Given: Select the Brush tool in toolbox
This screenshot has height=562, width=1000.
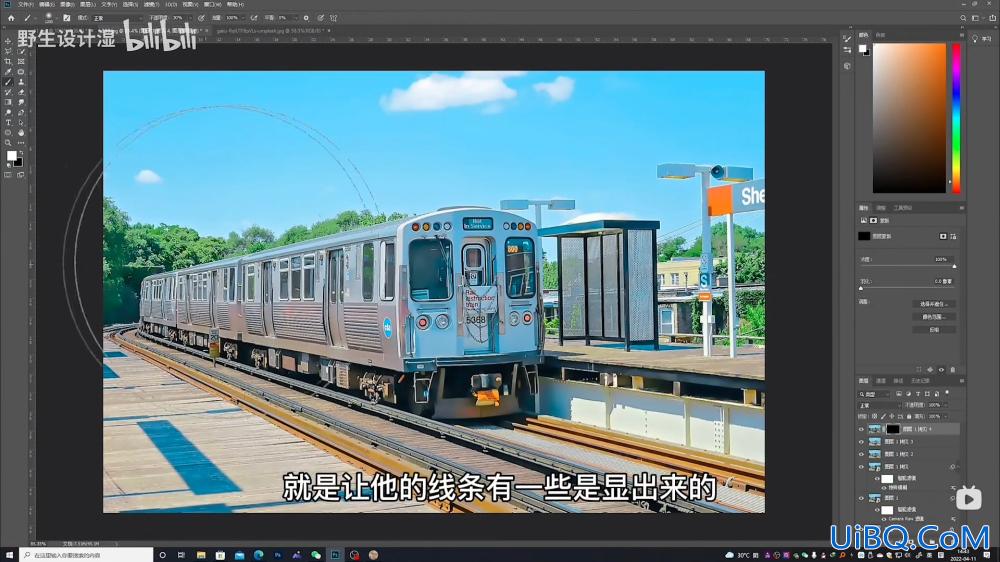Looking at the screenshot, I should [8, 82].
